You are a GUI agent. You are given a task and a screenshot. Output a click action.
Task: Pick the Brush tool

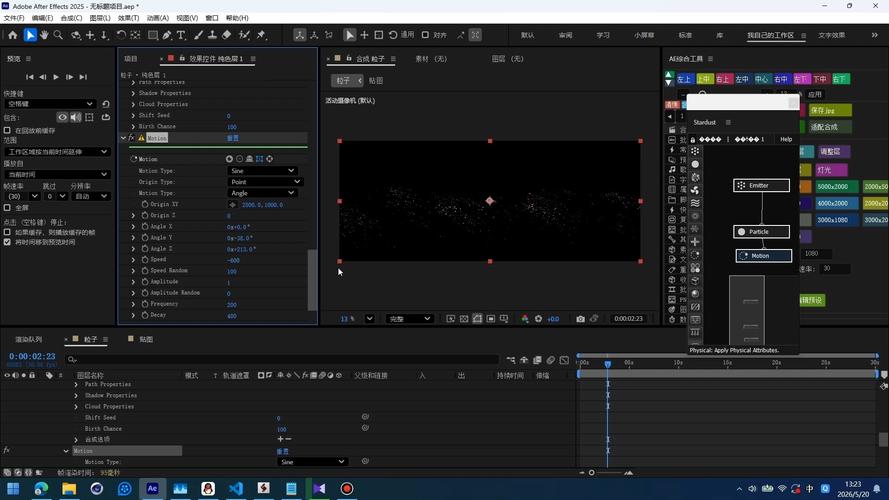[198, 35]
